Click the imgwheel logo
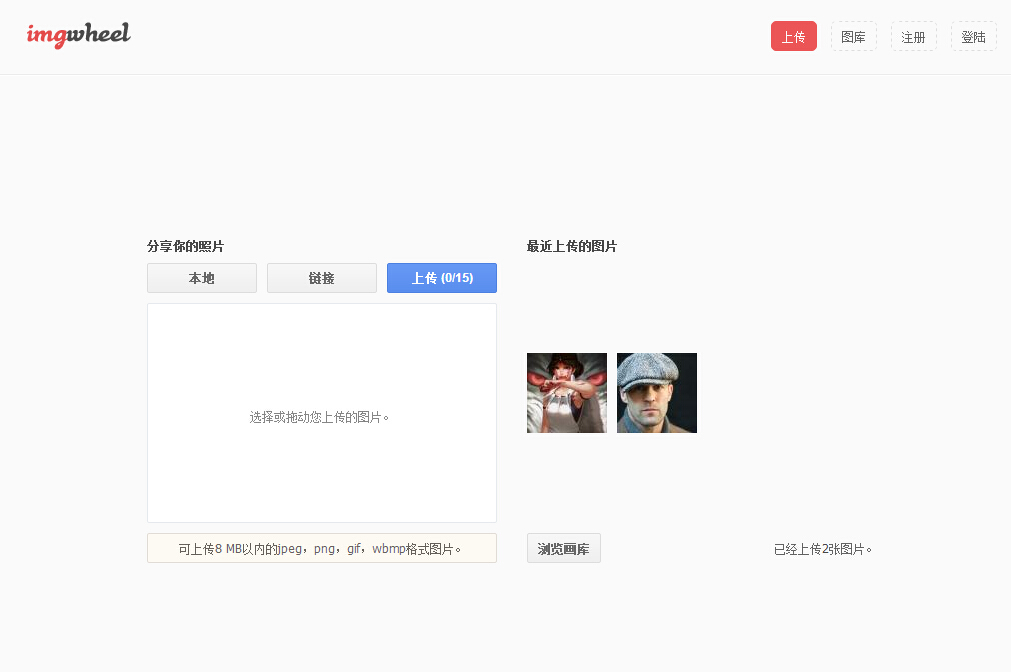This screenshot has width=1011, height=672. point(78,35)
